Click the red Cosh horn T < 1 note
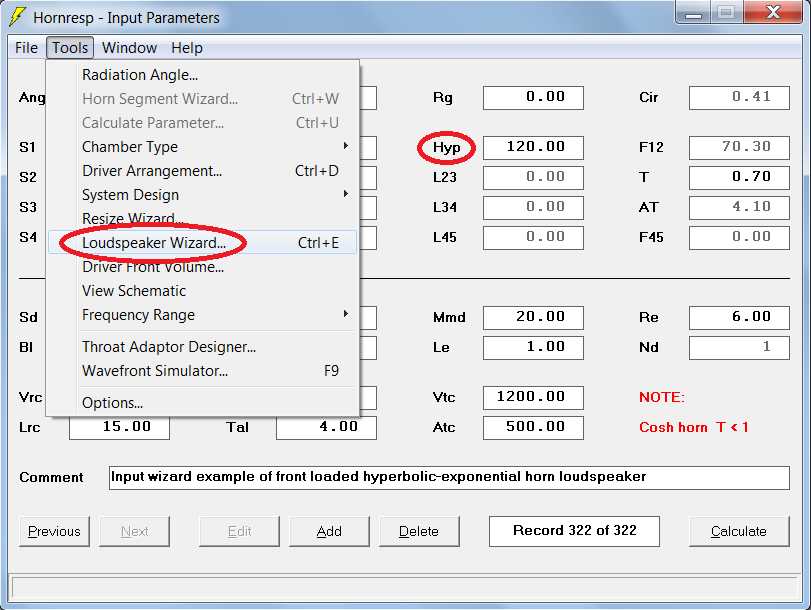This screenshot has width=811, height=610. 694,427
